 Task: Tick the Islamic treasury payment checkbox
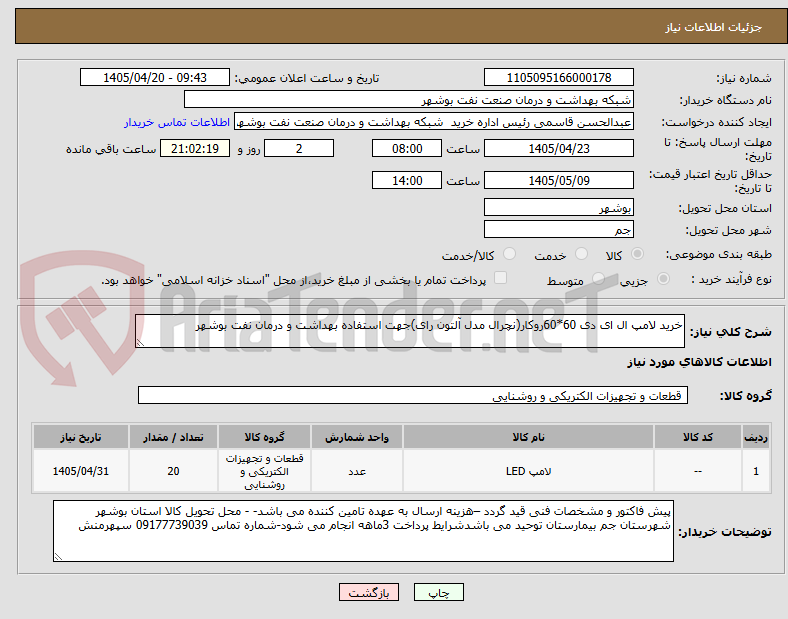pos(501,278)
